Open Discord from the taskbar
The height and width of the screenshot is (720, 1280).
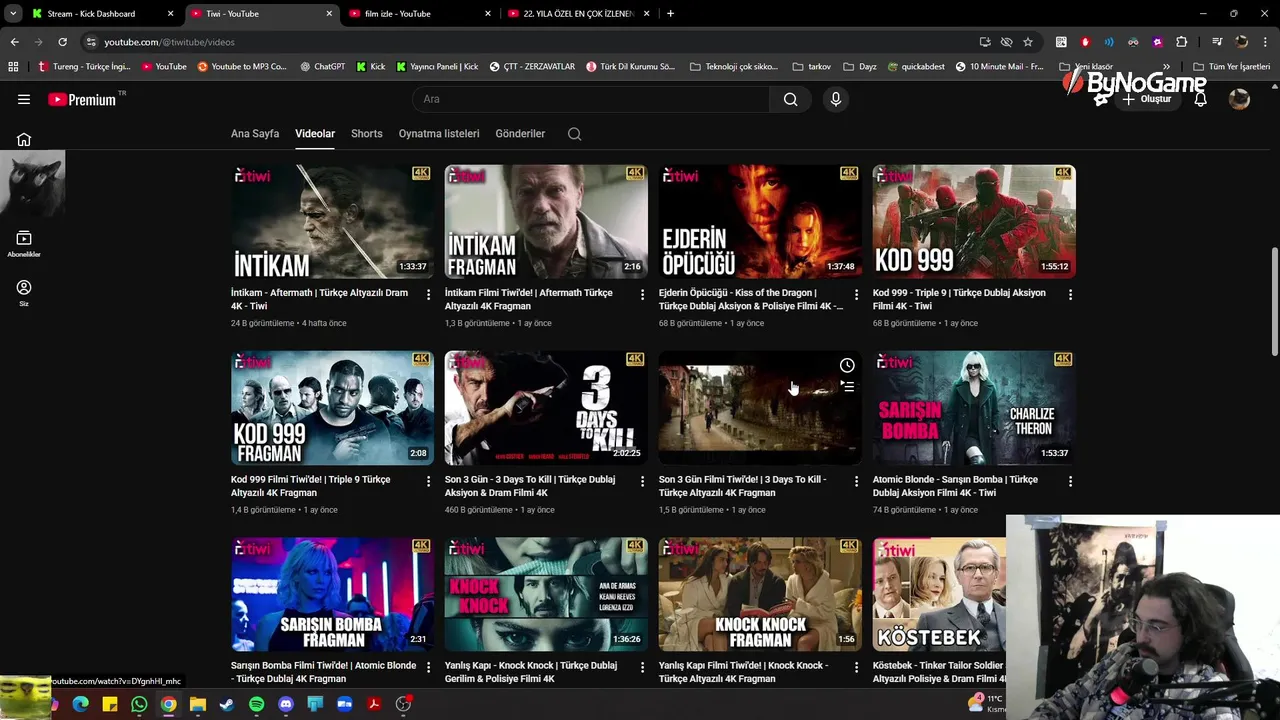point(286,704)
